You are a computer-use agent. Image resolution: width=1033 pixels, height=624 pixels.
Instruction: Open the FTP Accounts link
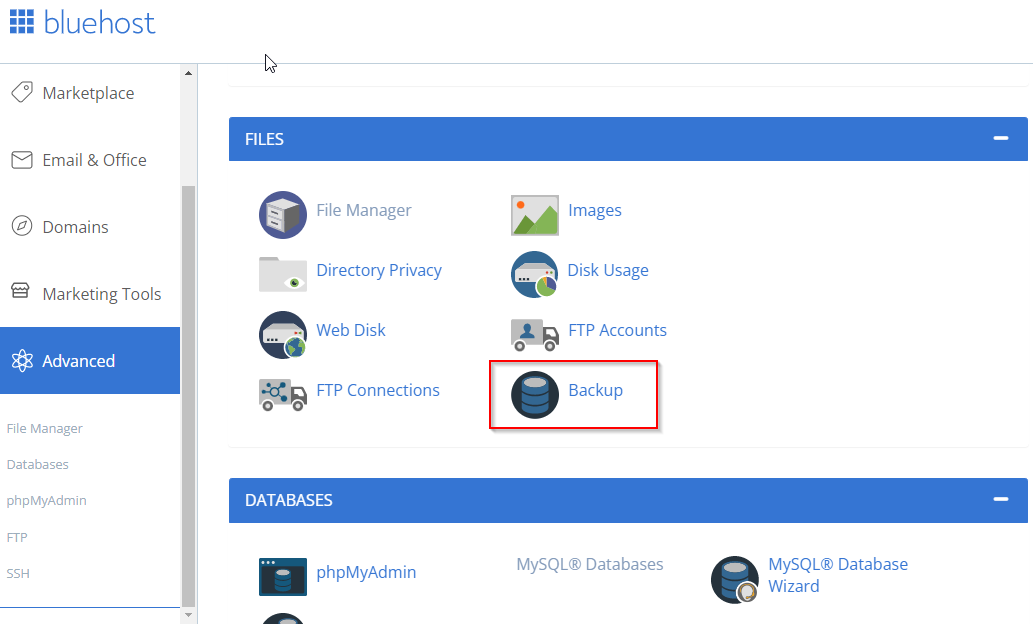[617, 330]
